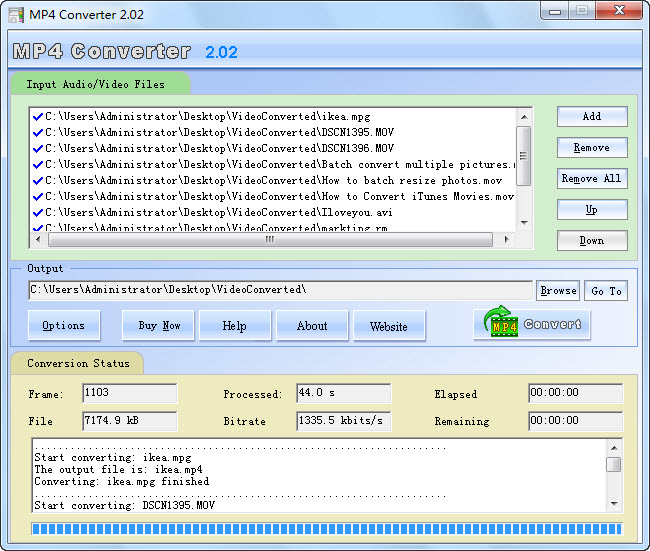Image resolution: width=650 pixels, height=551 pixels.
Task: Click the Remove All button
Action: (x=592, y=179)
